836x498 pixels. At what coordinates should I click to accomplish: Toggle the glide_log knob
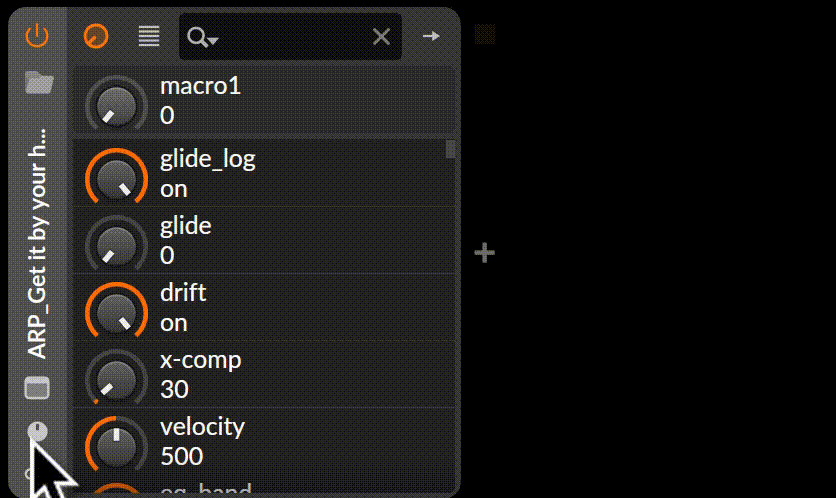[x=116, y=176]
